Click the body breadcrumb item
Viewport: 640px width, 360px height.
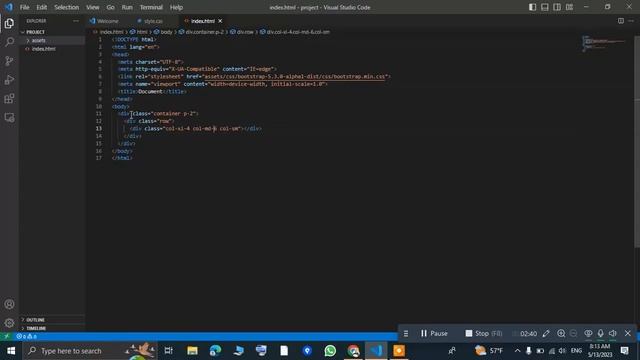pos(163,32)
